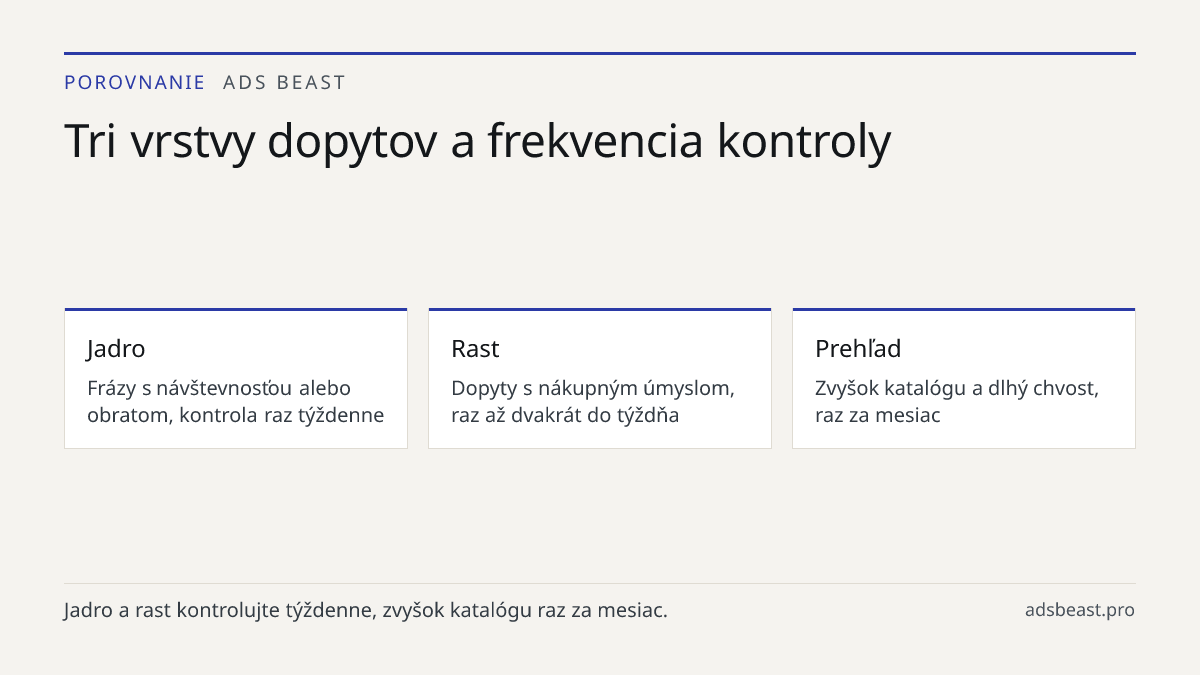This screenshot has width=1200, height=675.
Task: Select the heading 'Tri vrstvy dopytov a frekvencia kontroly'
Action: (x=477, y=141)
